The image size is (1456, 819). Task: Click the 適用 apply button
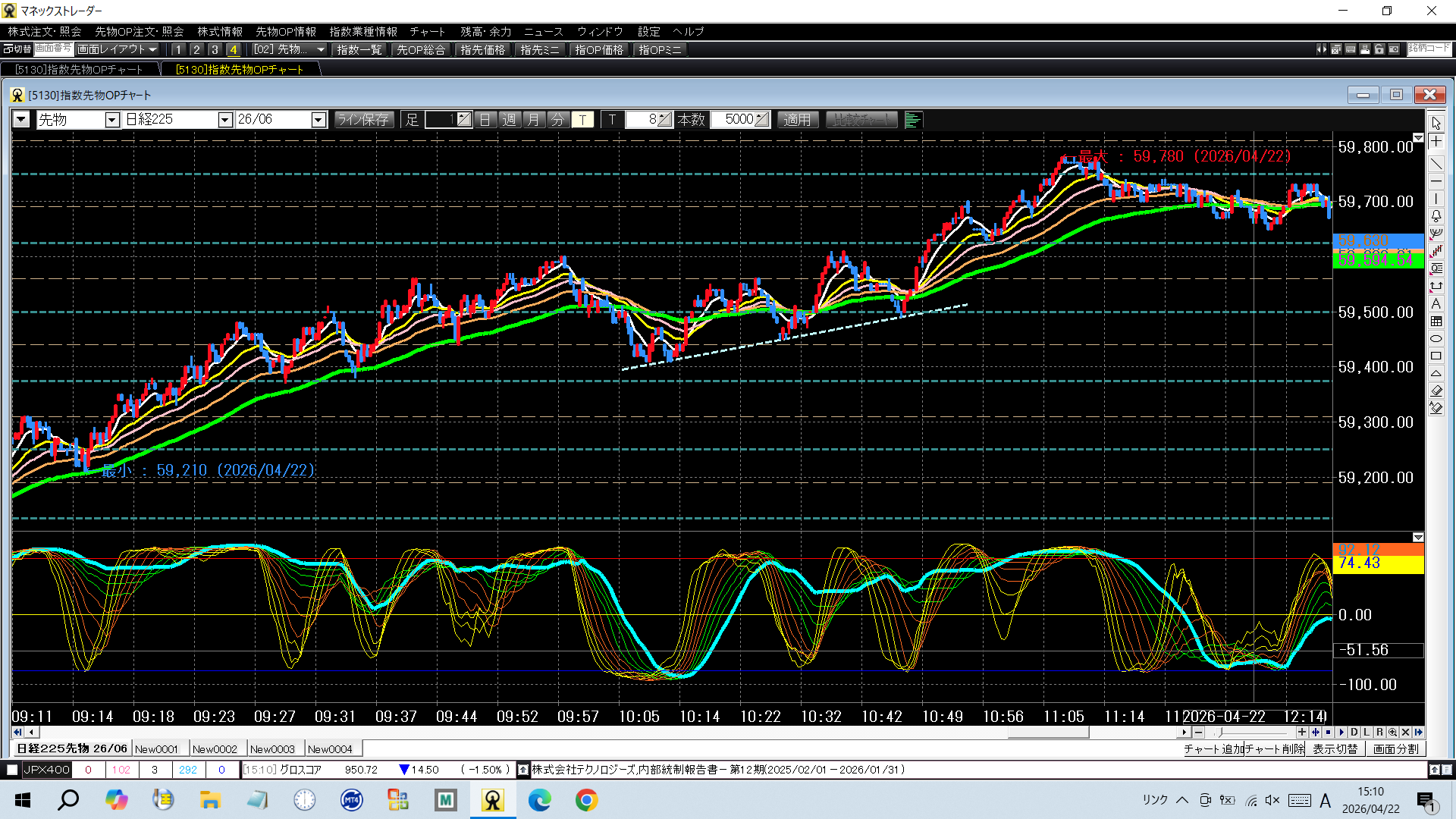tap(797, 120)
